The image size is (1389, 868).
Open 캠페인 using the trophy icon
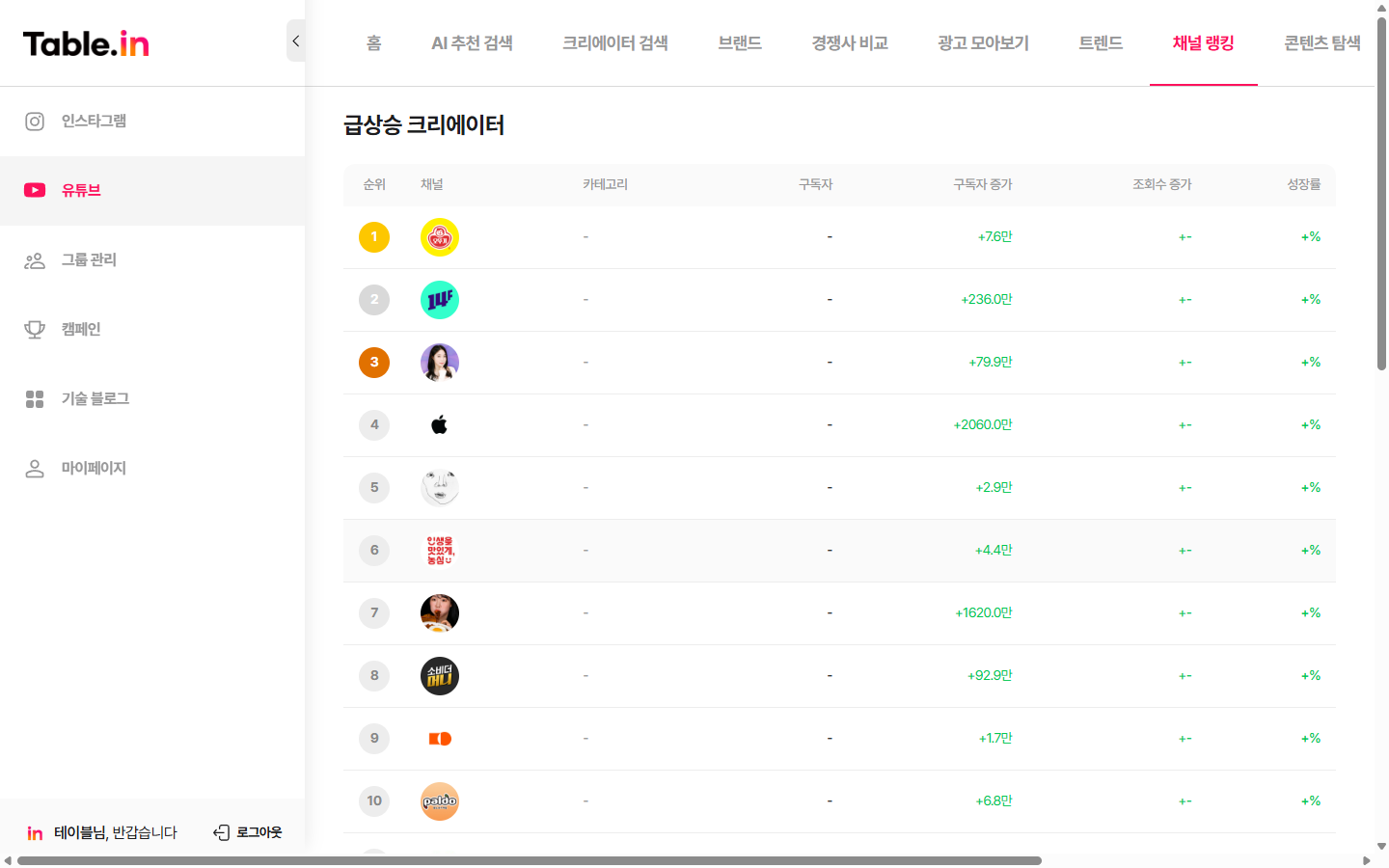(35, 329)
